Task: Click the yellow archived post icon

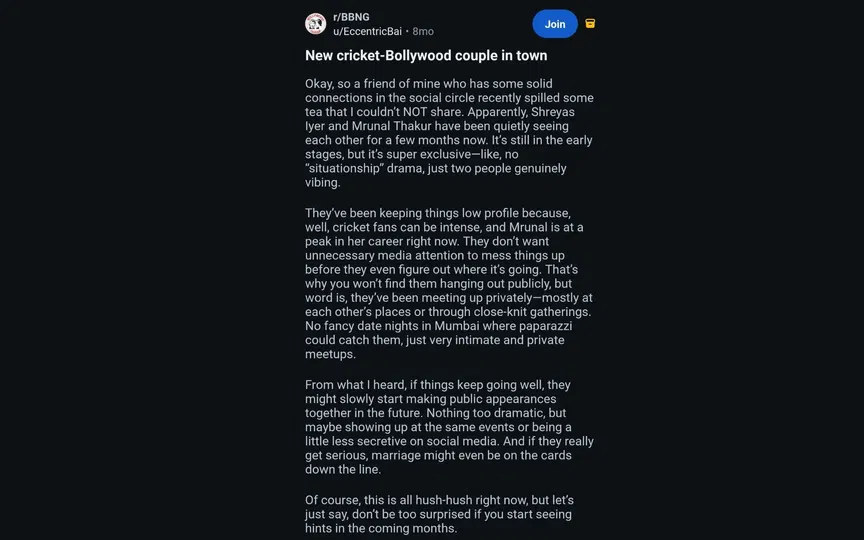Action: click(590, 24)
